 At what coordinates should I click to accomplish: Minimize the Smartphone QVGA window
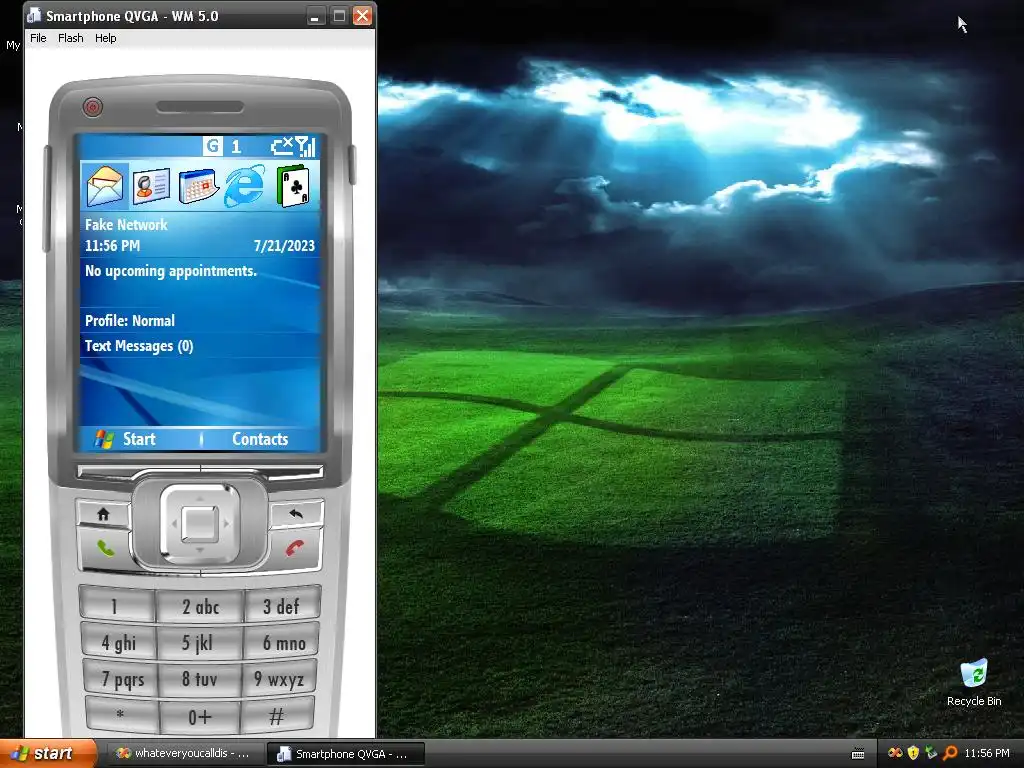(315, 16)
